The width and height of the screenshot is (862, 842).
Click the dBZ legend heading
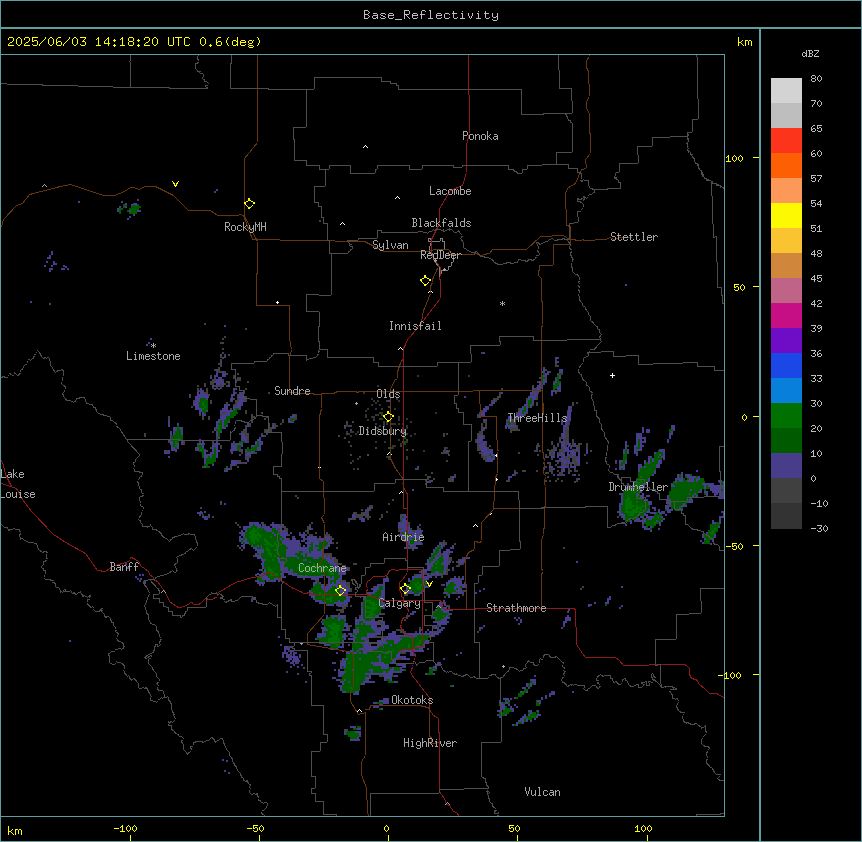tap(810, 54)
